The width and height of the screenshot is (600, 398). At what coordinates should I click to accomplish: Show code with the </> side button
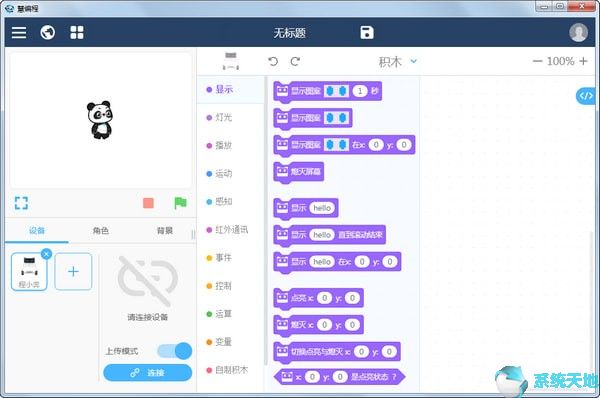click(585, 96)
